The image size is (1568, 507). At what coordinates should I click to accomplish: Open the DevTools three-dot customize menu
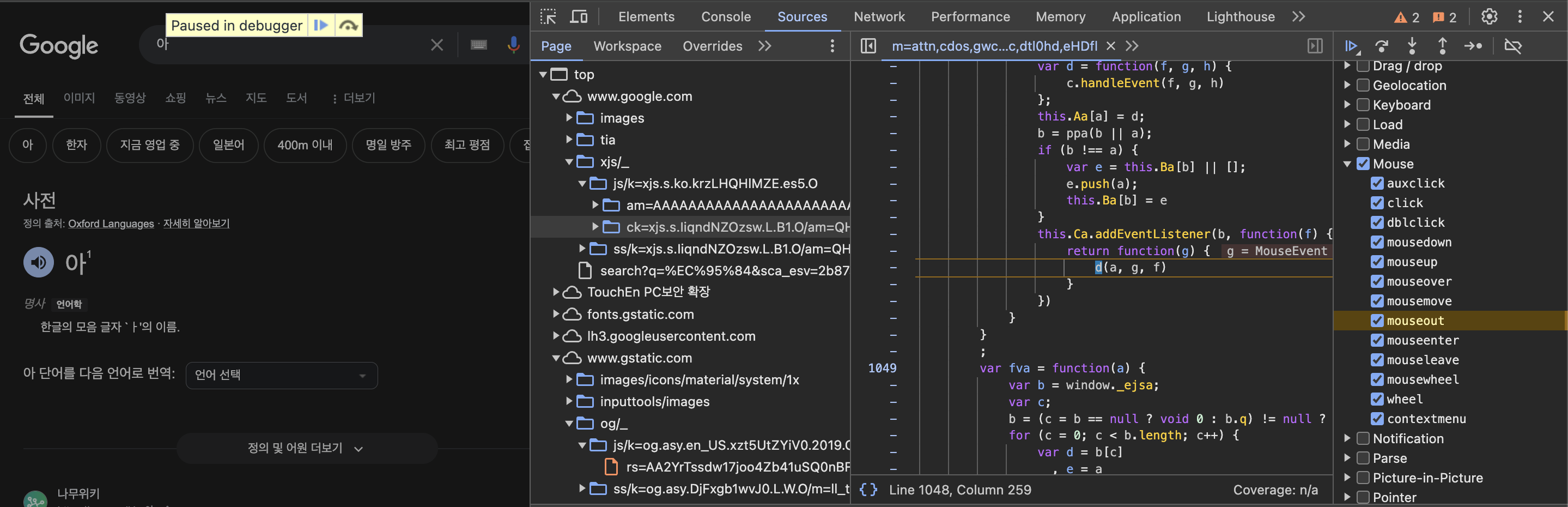click(1520, 16)
